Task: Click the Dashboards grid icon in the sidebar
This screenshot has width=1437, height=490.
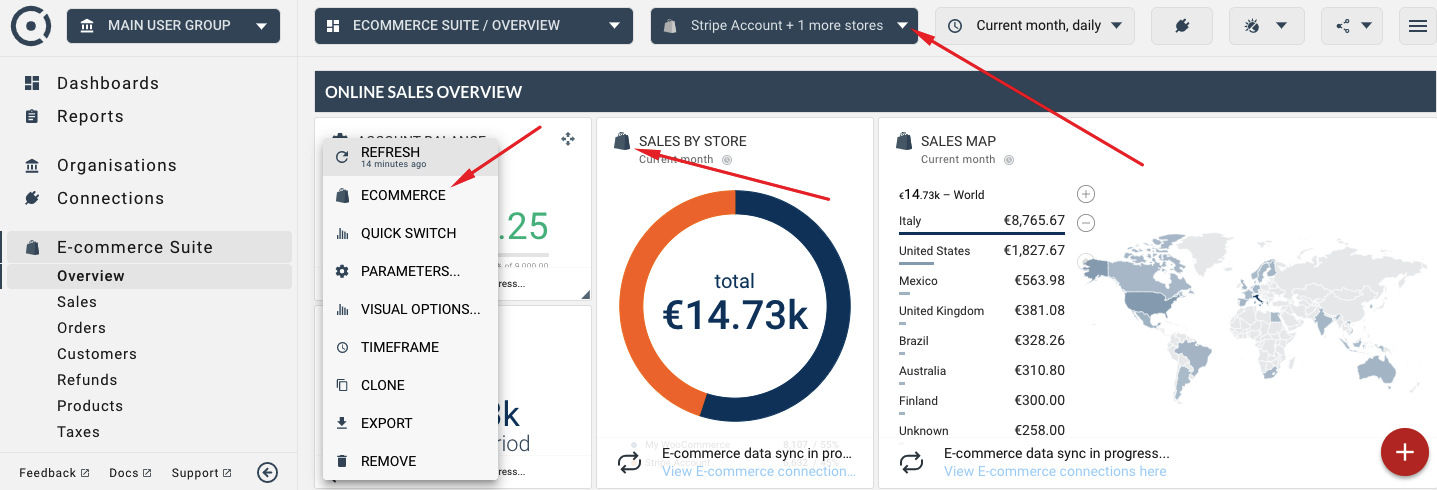Action: coord(32,83)
